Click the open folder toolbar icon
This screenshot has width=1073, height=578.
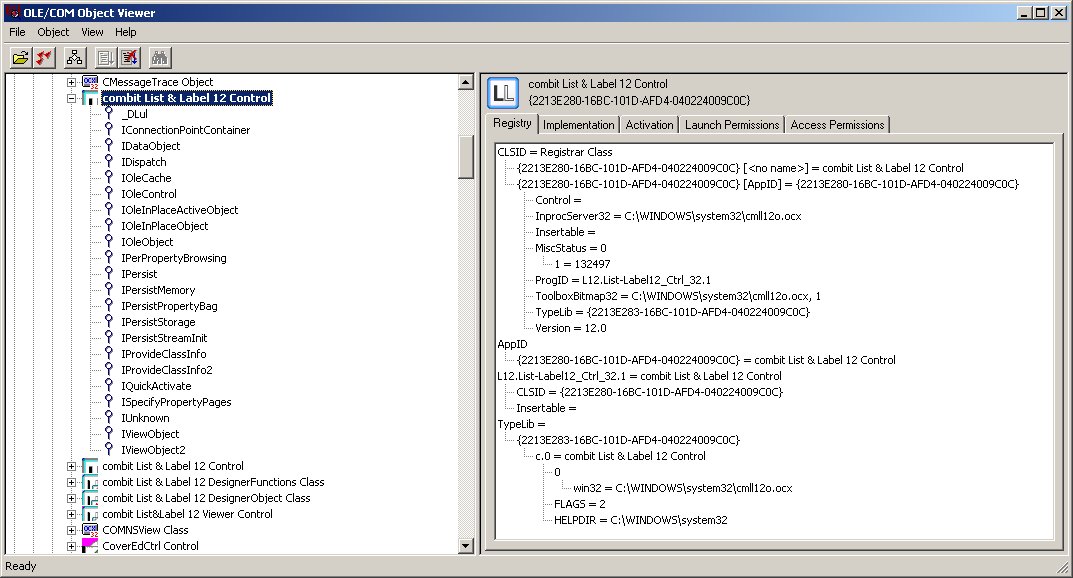tap(20, 57)
